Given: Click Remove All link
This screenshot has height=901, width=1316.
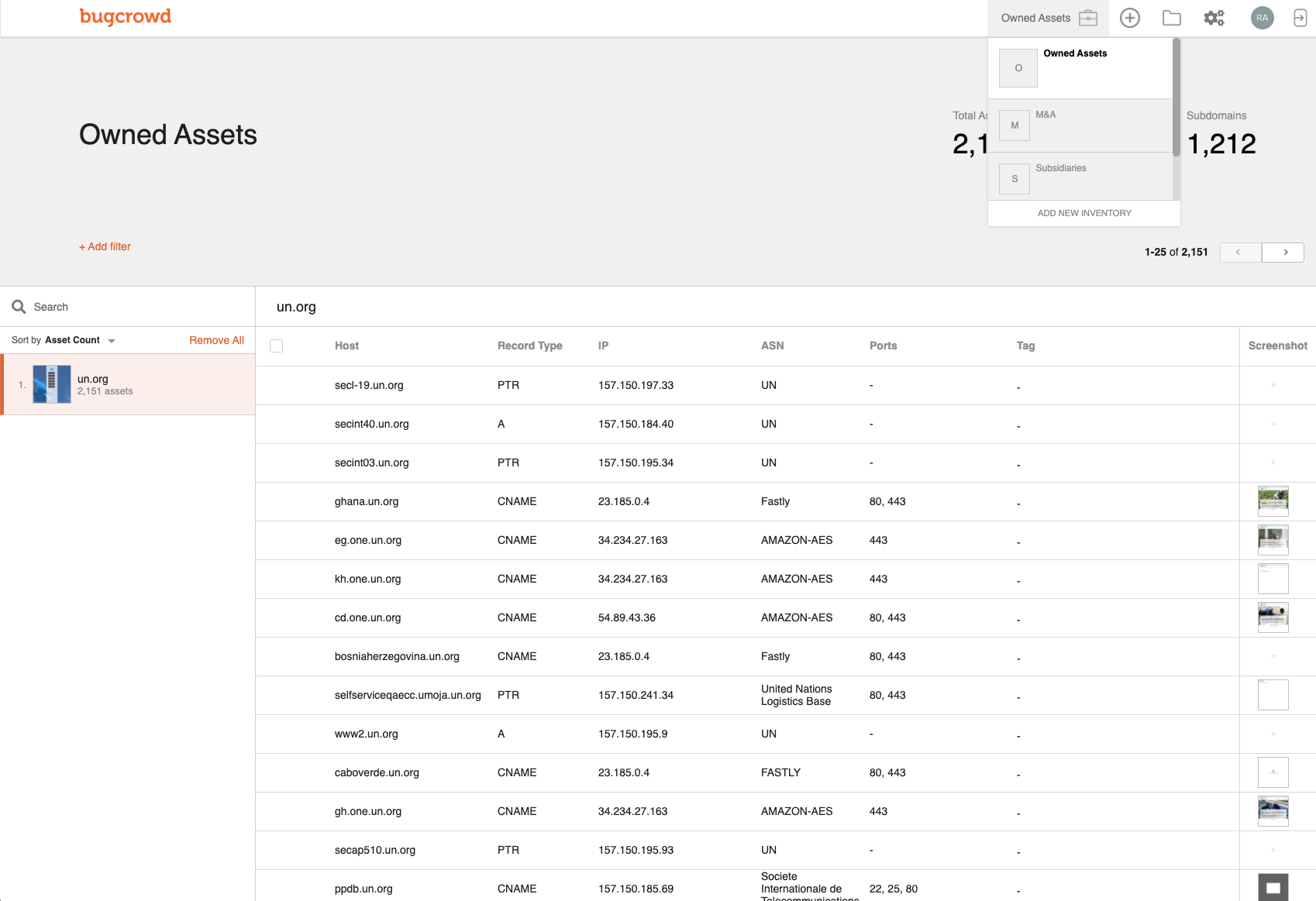Looking at the screenshot, I should tap(216, 340).
